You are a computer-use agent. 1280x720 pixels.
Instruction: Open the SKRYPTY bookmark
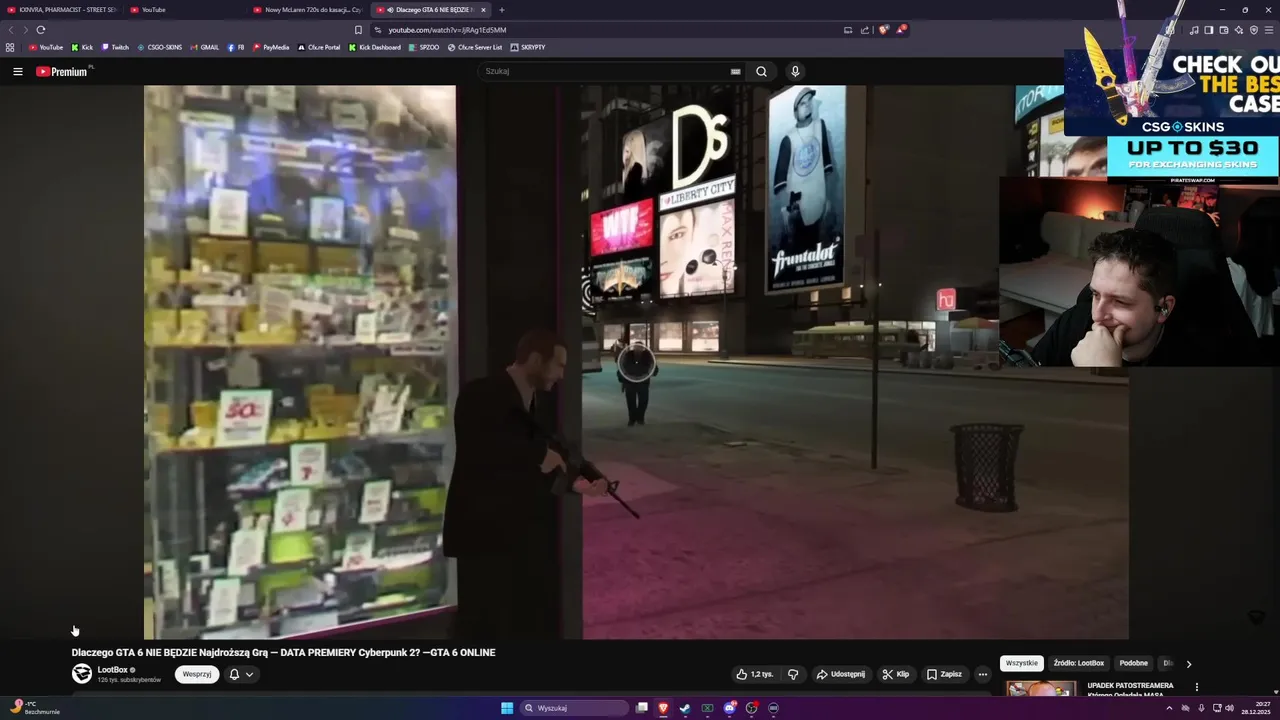pyautogui.click(x=528, y=47)
